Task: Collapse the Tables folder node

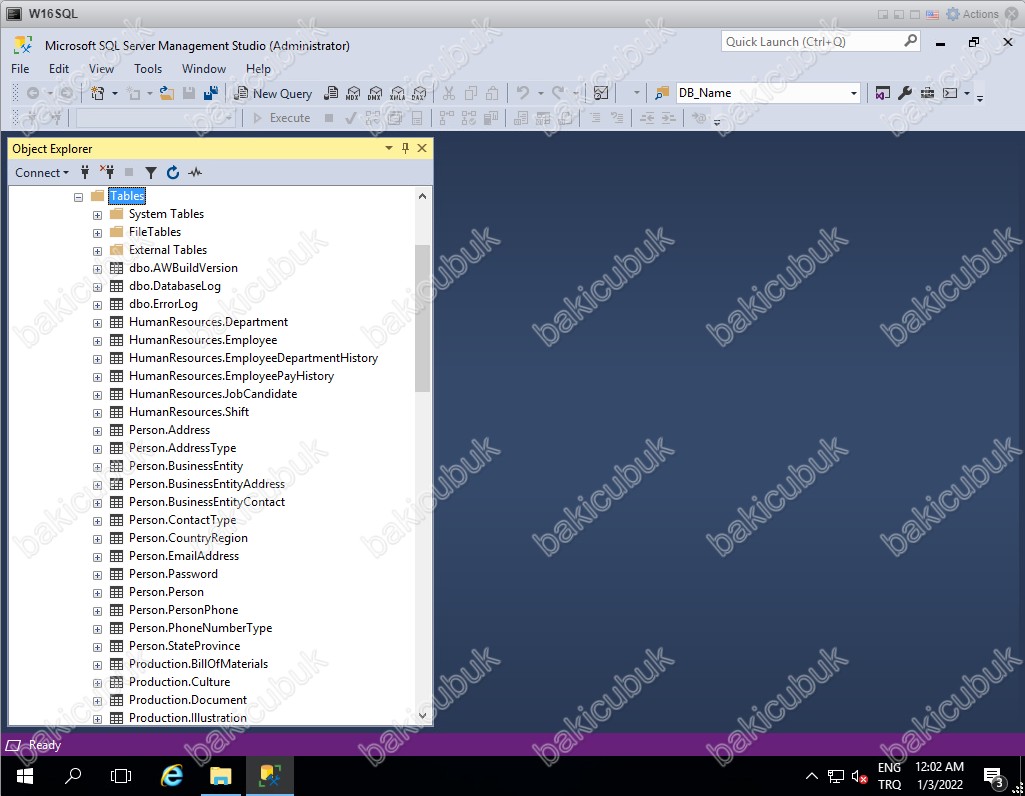Action: click(78, 197)
